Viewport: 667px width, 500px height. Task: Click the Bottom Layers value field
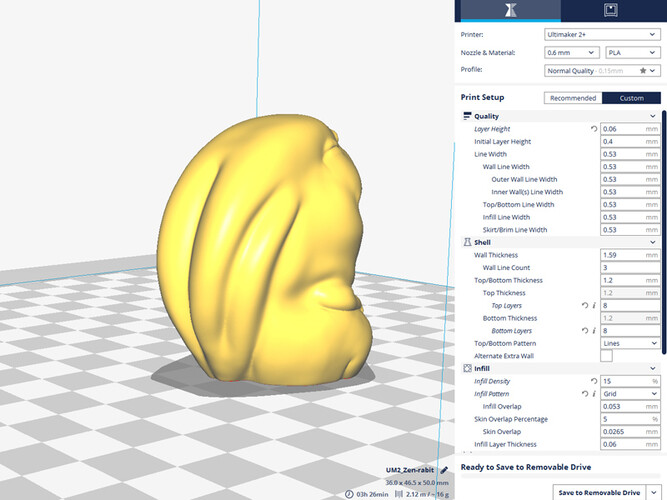[630, 330]
